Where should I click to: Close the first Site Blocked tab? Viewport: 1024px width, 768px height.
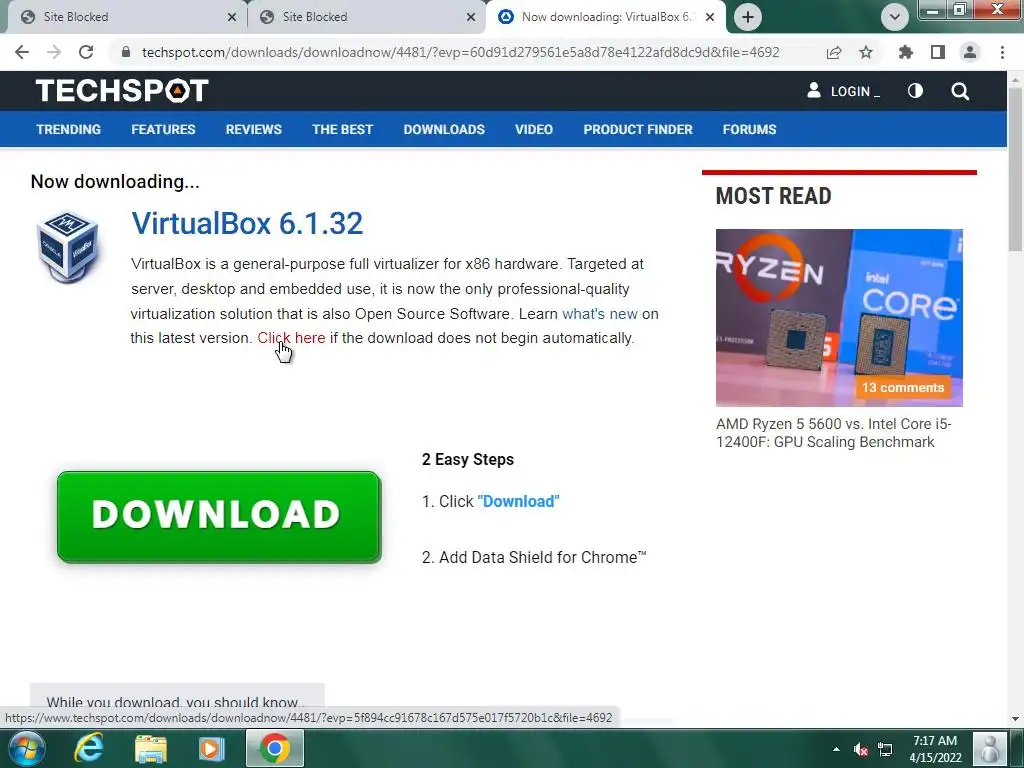[232, 17]
